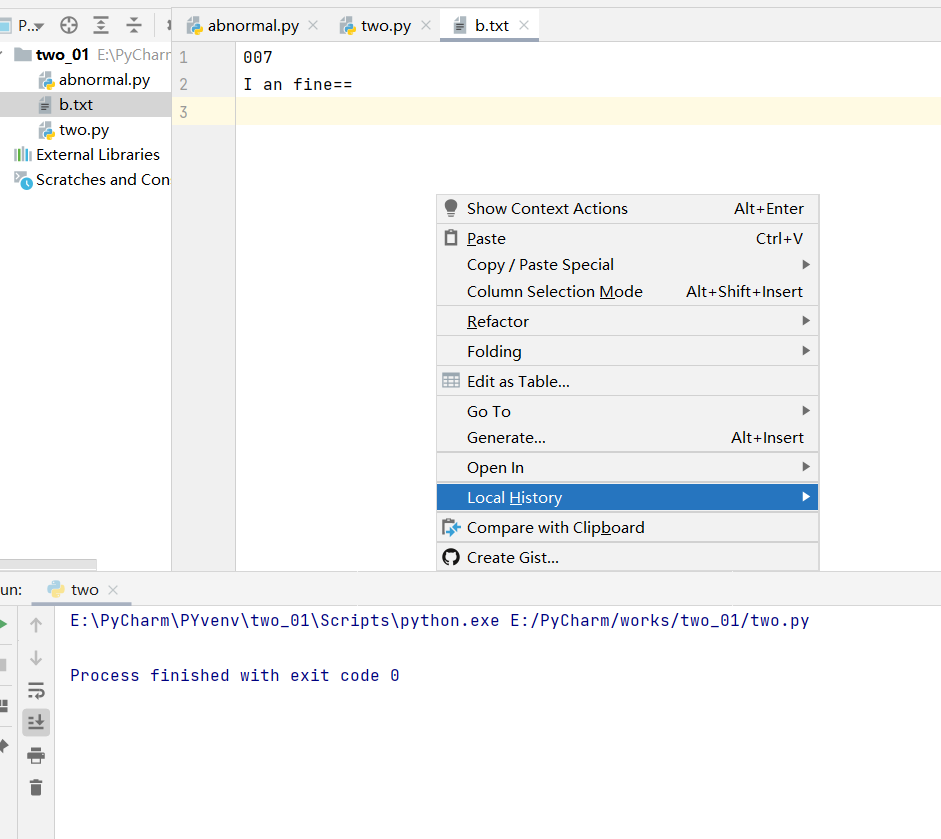Select External Libraries in the project tree

point(85,155)
